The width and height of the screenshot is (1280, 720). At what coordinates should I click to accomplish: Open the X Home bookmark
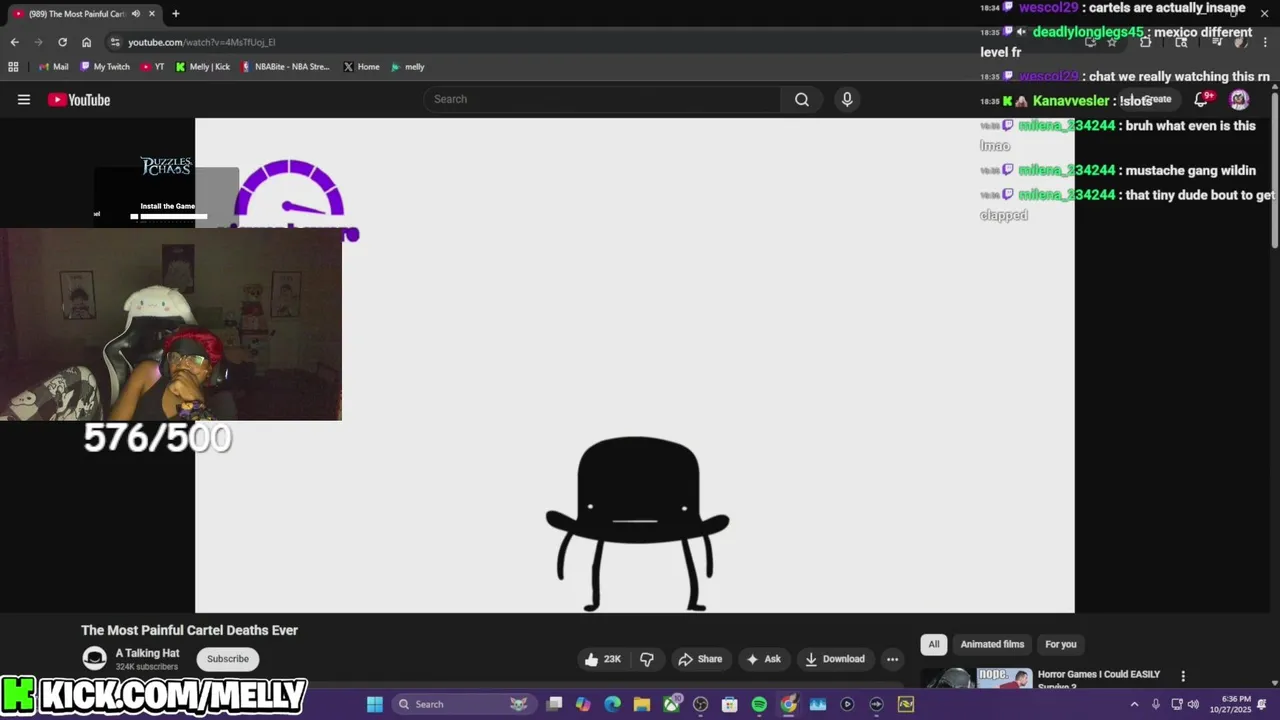pos(361,67)
